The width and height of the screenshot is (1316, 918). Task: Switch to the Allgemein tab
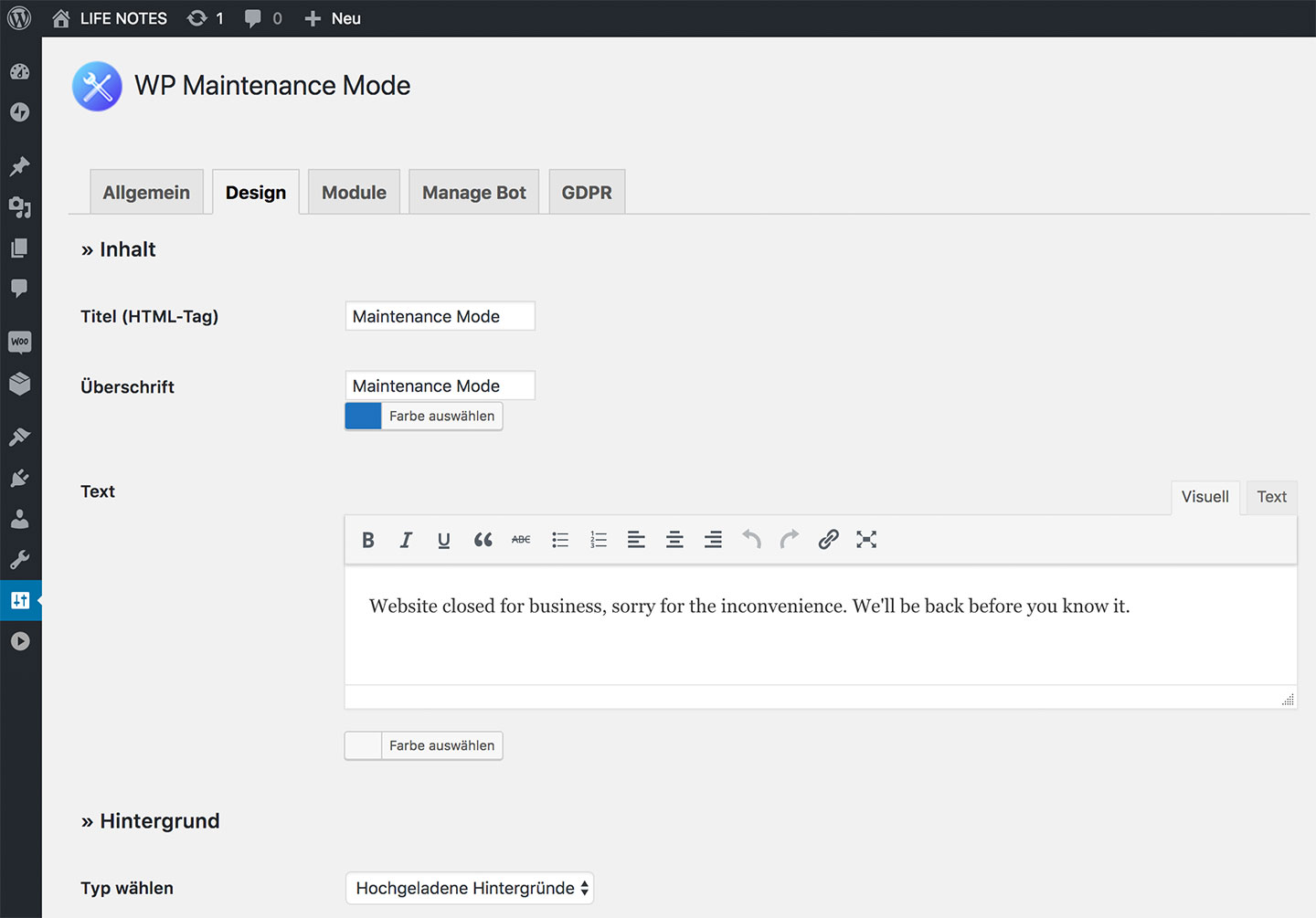coord(146,192)
